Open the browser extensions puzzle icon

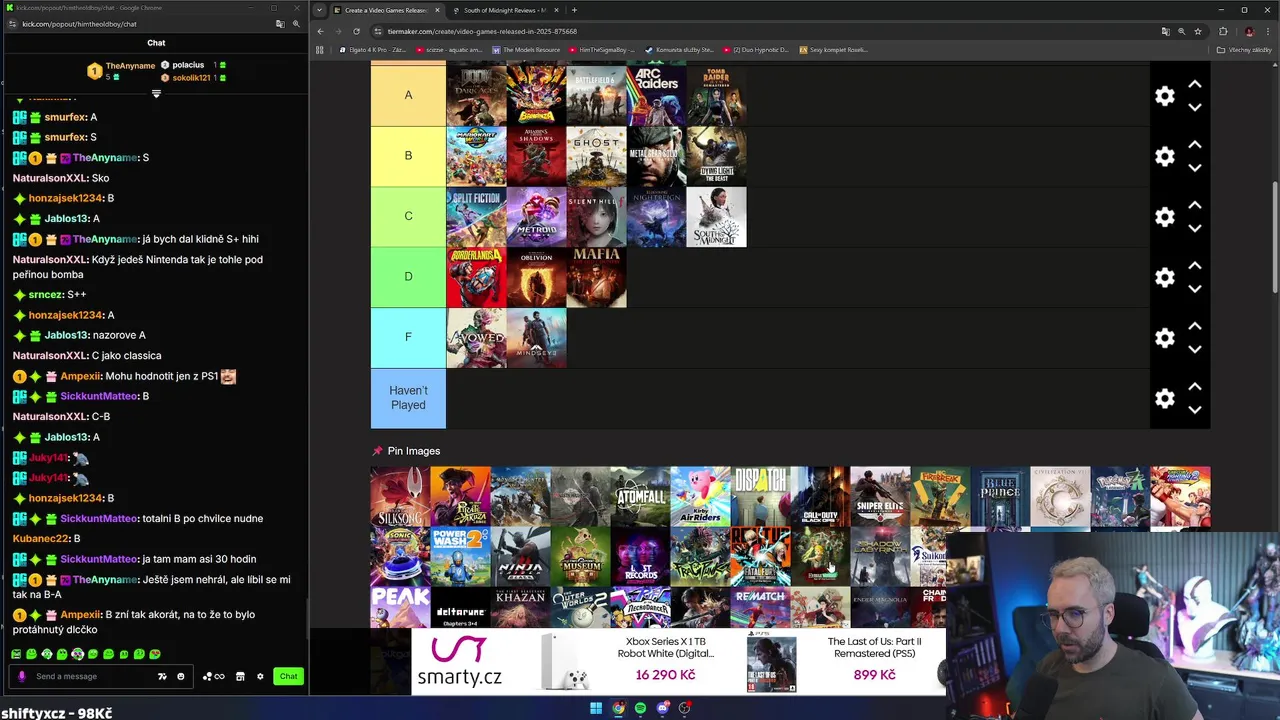(1223, 31)
